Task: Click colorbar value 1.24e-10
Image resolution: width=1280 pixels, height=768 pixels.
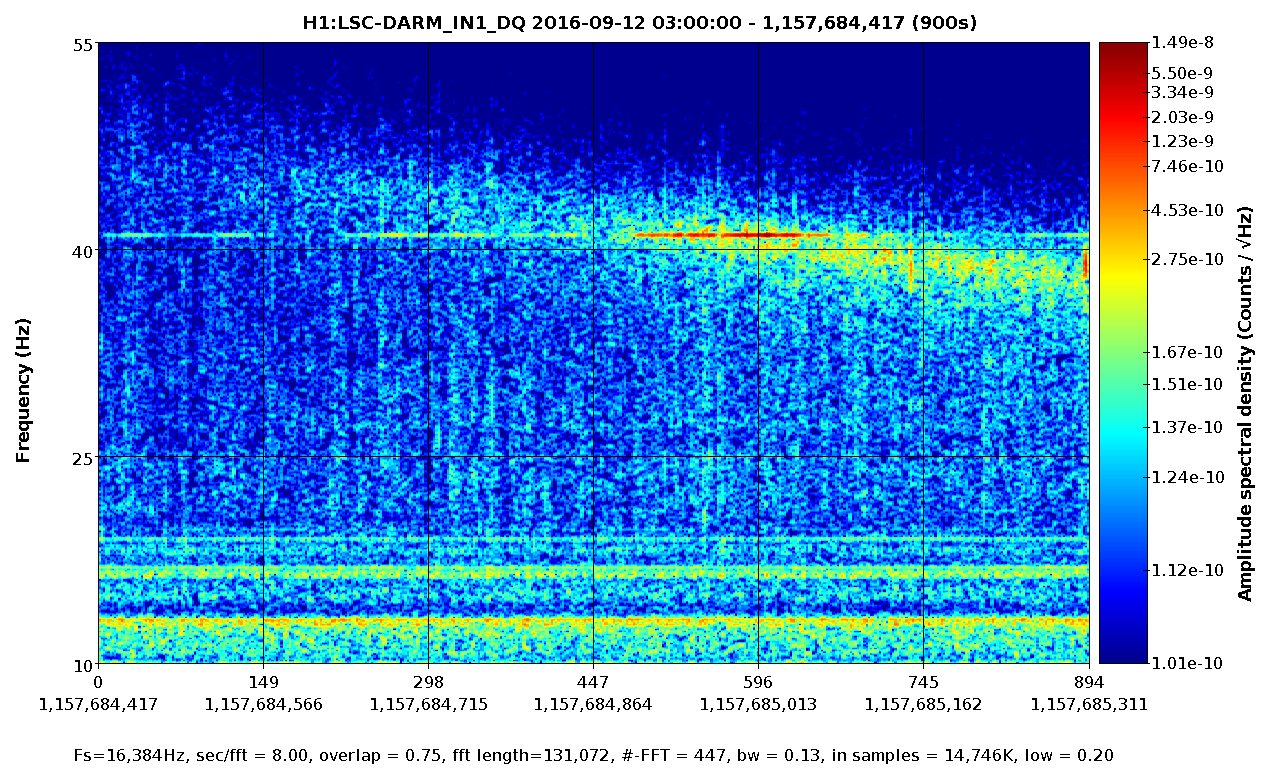Action: pyautogui.click(x=1187, y=477)
